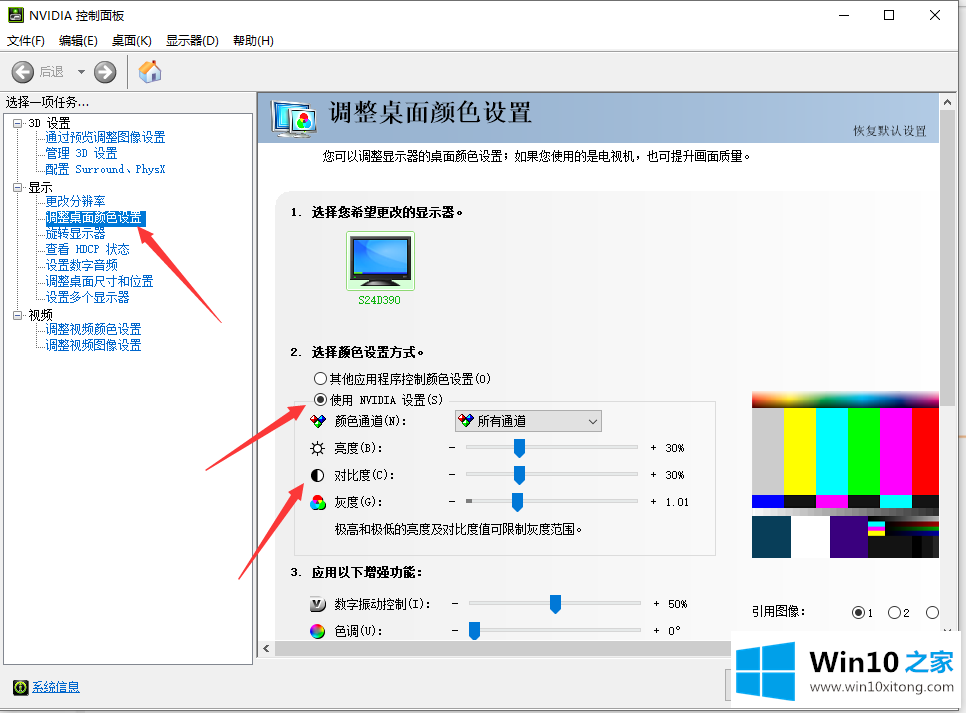This screenshot has width=966, height=713.
Task: Open 更改分辨率 task
Action: [75, 201]
